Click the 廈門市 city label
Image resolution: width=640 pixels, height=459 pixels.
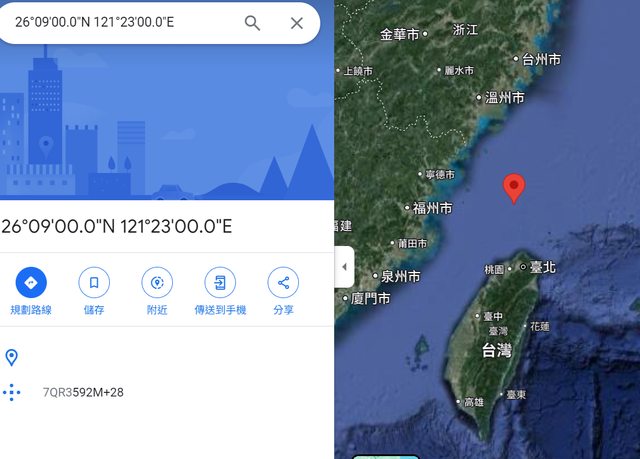(370, 299)
